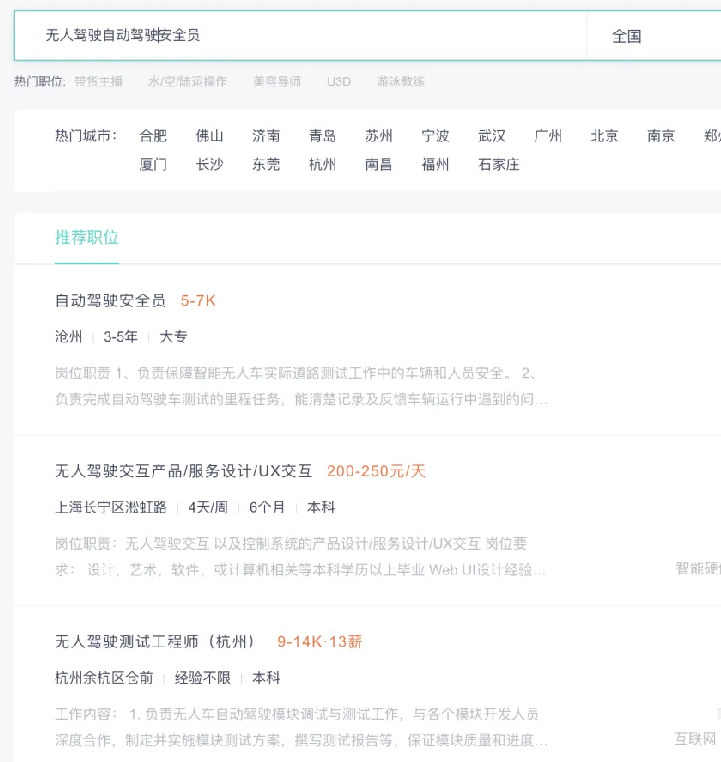Open the 自动驾驶安全员 job listing
The width and height of the screenshot is (721, 762).
110,300
